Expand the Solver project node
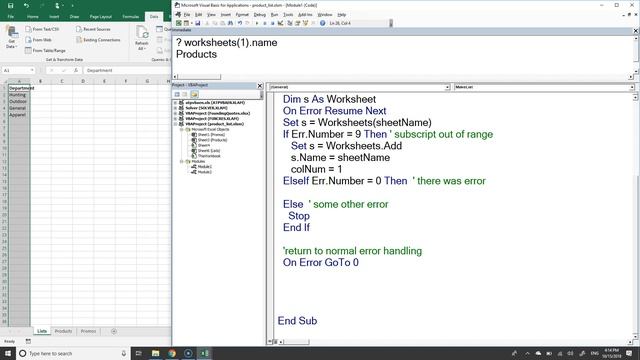This screenshot has height=360, width=640. tap(176, 108)
